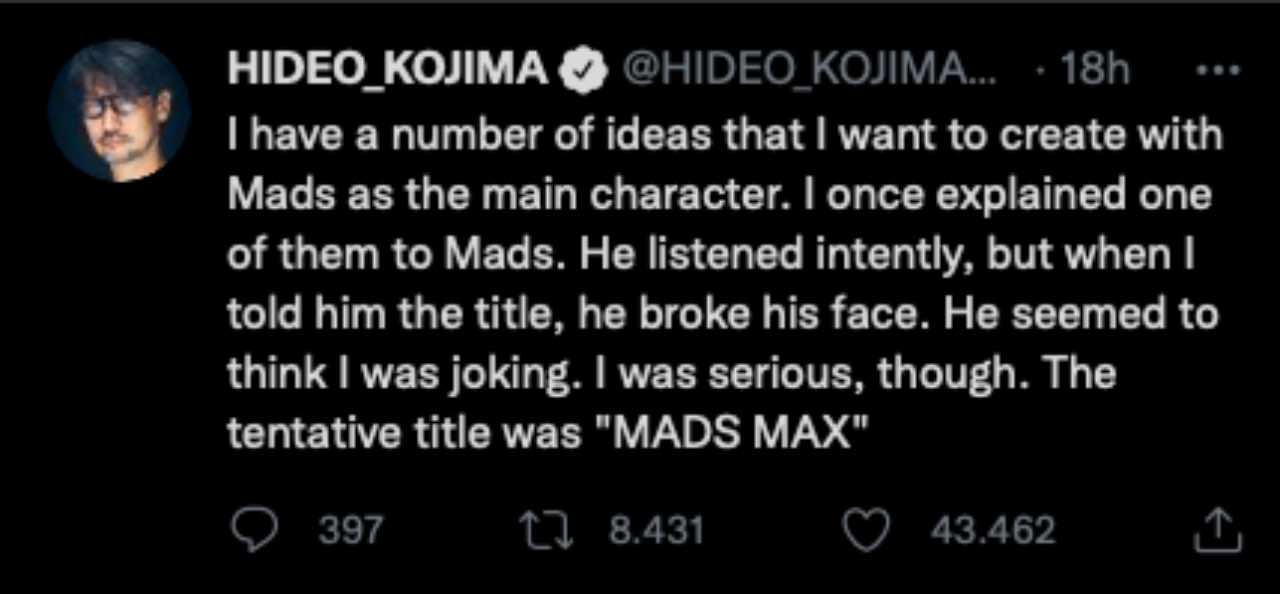Screen dimensions: 1280x594
Task: Click the tweet's first line of text
Action: click(x=725, y=135)
